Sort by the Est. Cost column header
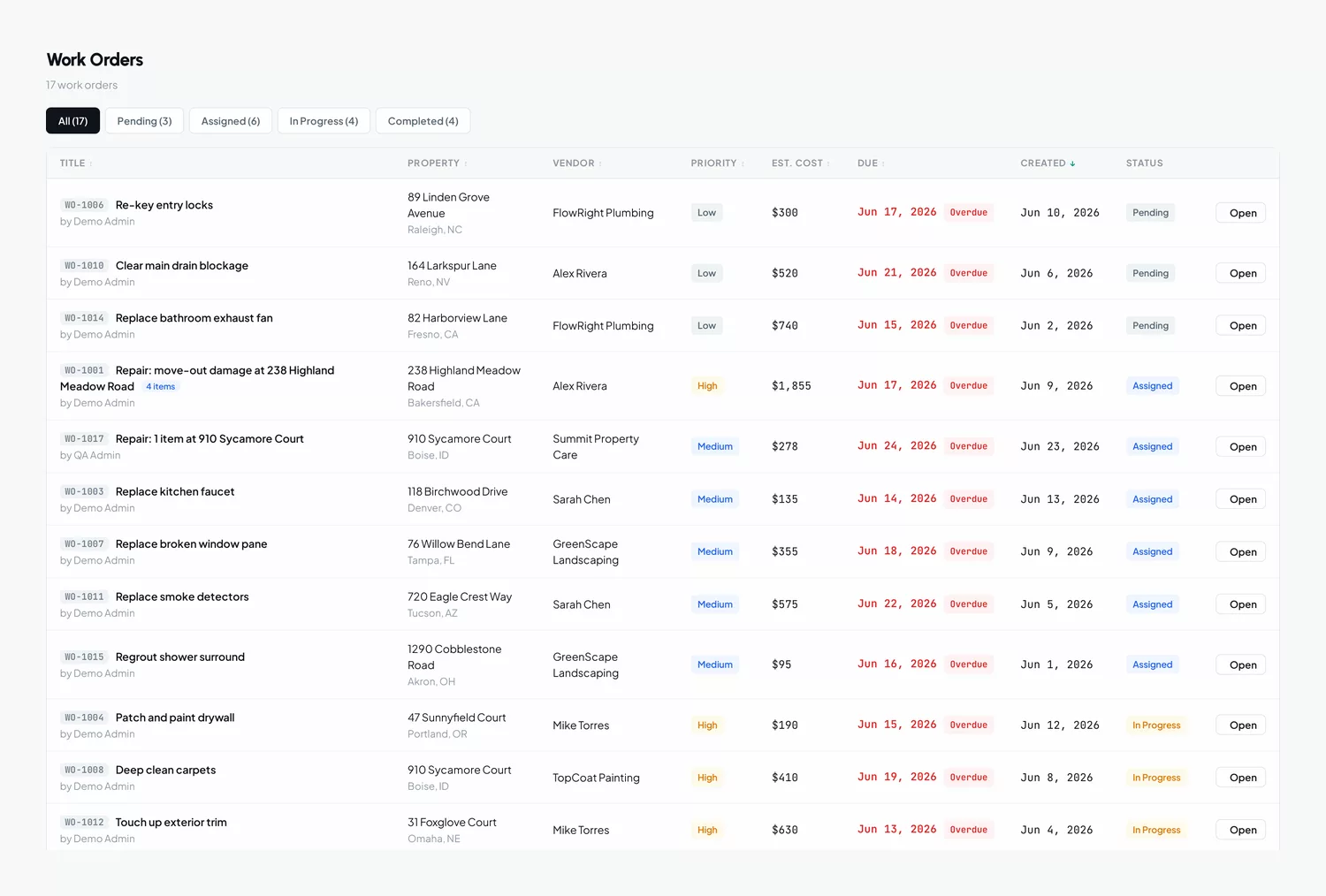 pyautogui.click(x=801, y=163)
